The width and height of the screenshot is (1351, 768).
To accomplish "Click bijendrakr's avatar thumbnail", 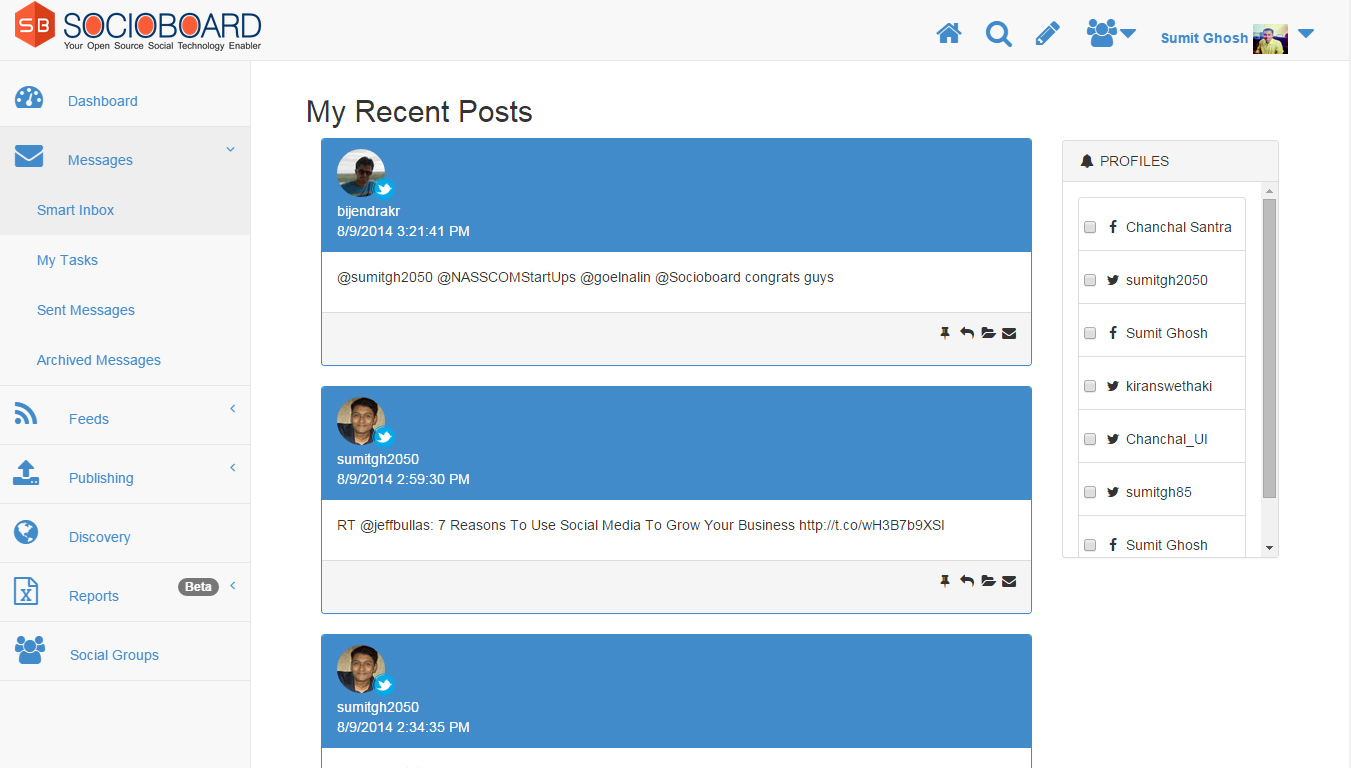I will coord(361,173).
